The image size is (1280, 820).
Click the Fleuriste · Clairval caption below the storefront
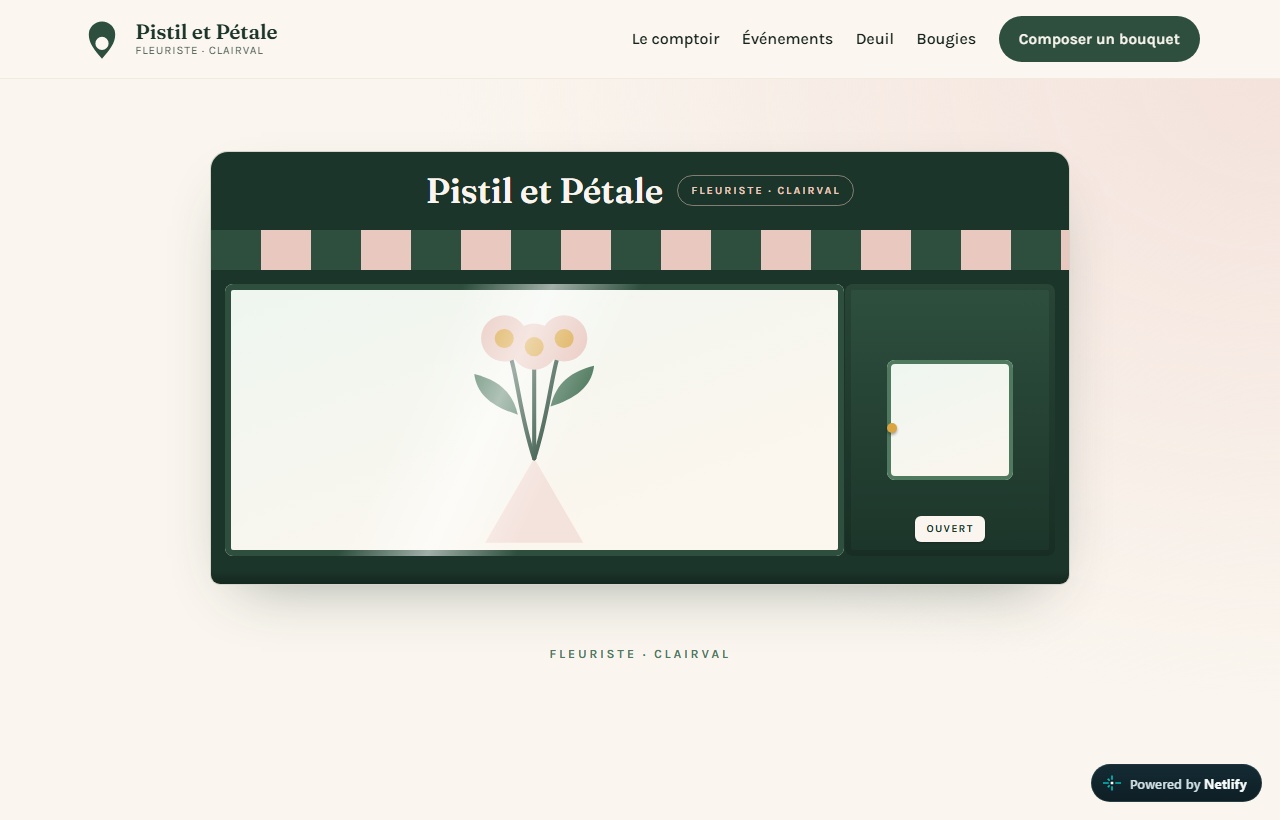[x=640, y=654]
